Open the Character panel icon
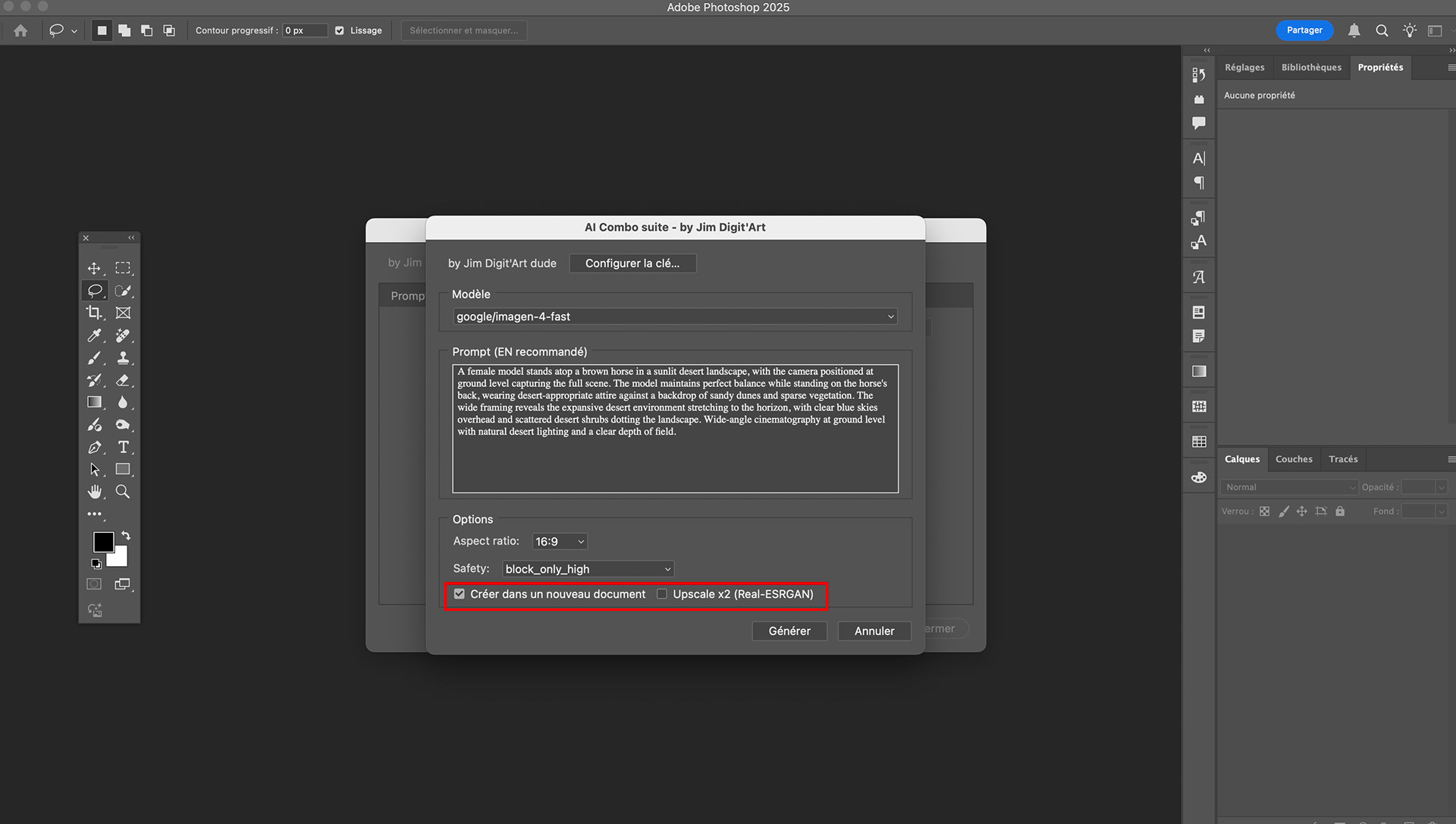Image resolution: width=1456 pixels, height=824 pixels. 1199,159
